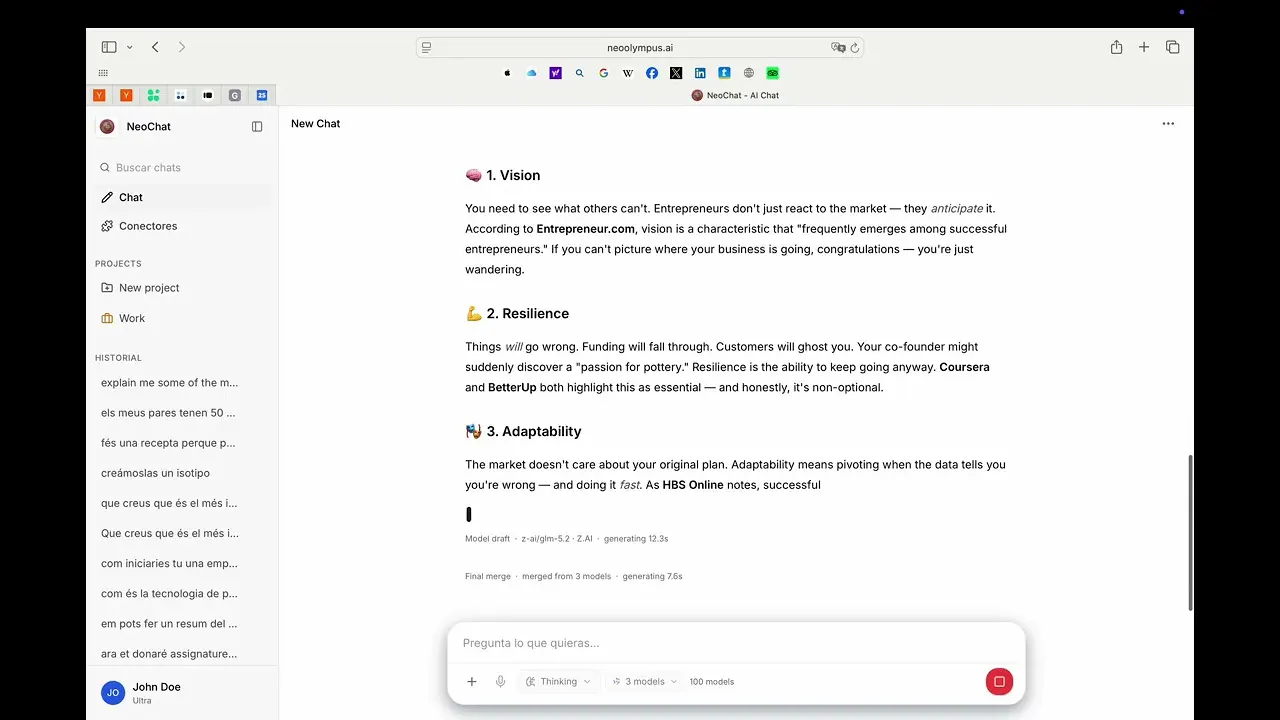The height and width of the screenshot is (720, 1280).
Task: Open the page reader icon in address bar
Action: 427,47
